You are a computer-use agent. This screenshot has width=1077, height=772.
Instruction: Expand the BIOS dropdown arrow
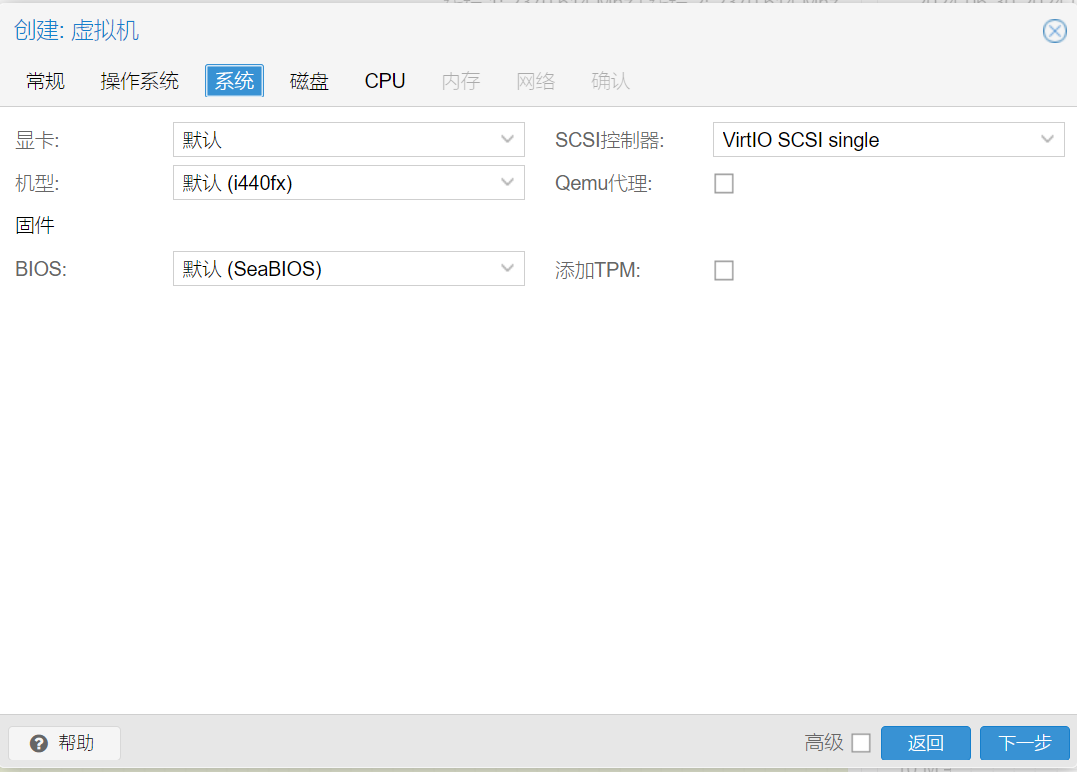[x=508, y=269]
